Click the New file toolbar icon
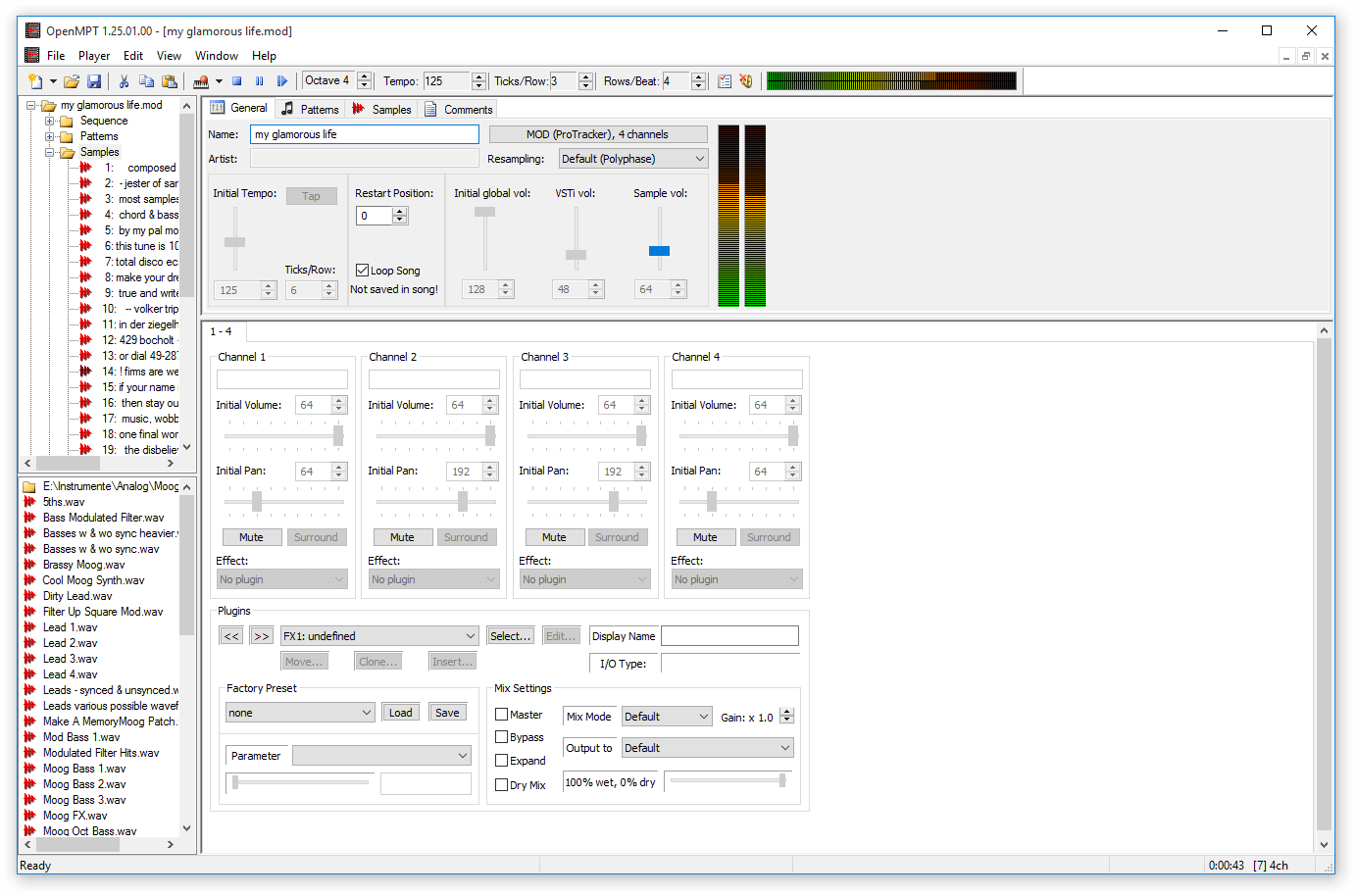The width and height of the screenshot is (1356, 896). [x=35, y=81]
